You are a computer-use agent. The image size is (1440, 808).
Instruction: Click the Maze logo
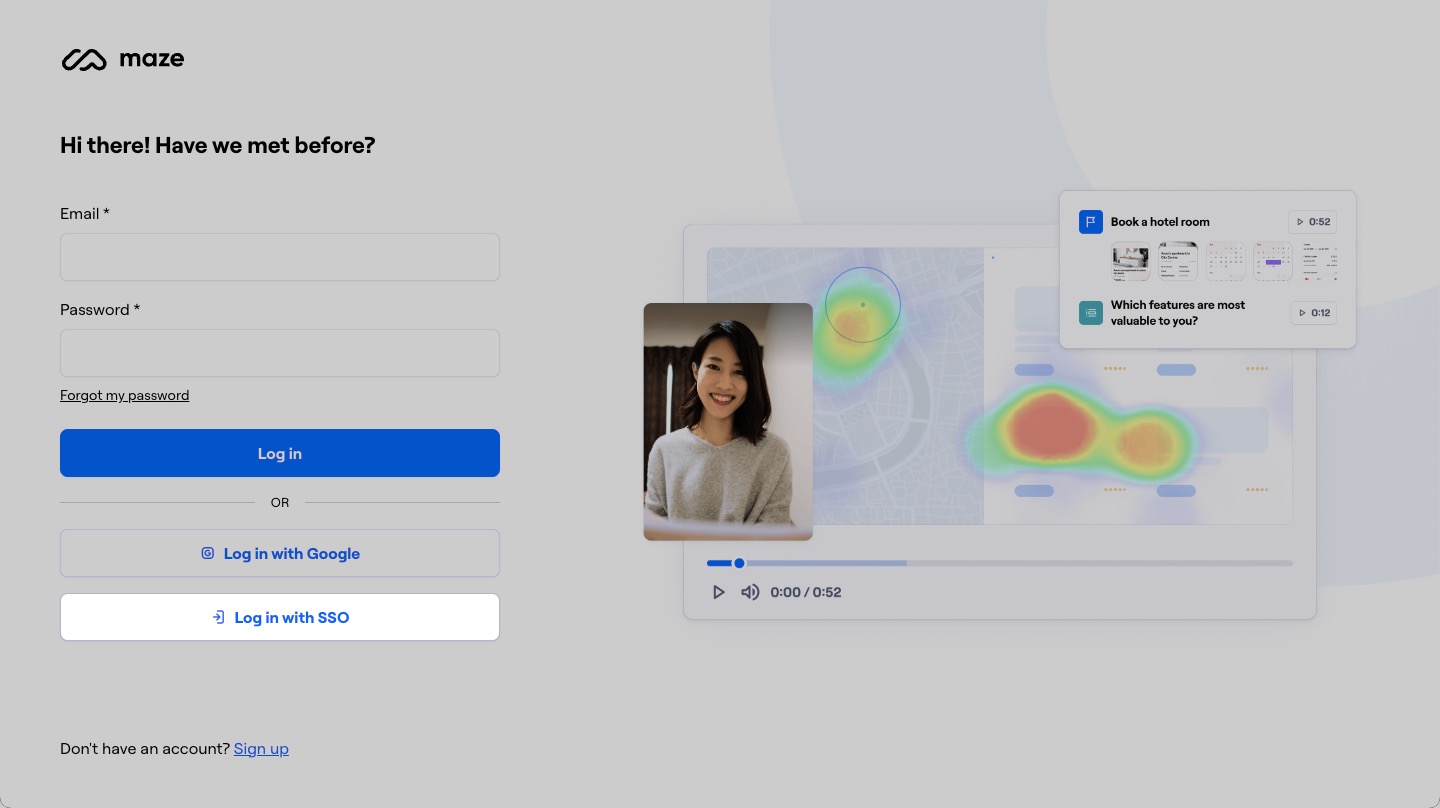click(122, 59)
